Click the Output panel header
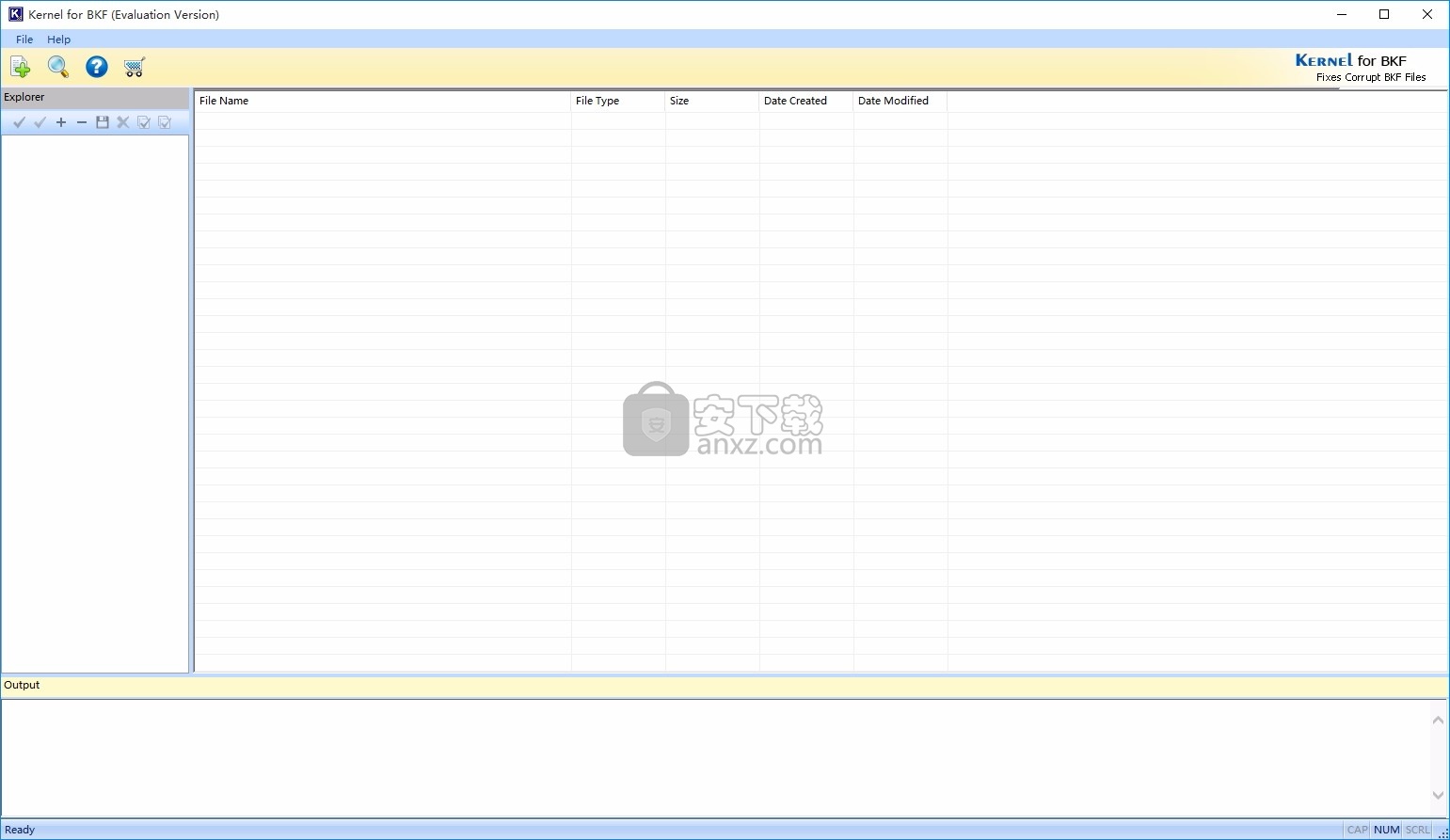This screenshot has width=1450, height=840. point(725,686)
